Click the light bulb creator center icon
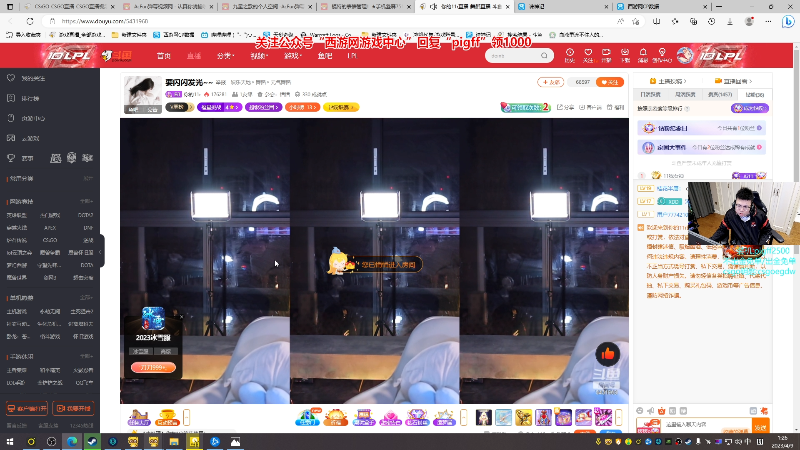The height and width of the screenshot is (450, 800). coord(662,53)
